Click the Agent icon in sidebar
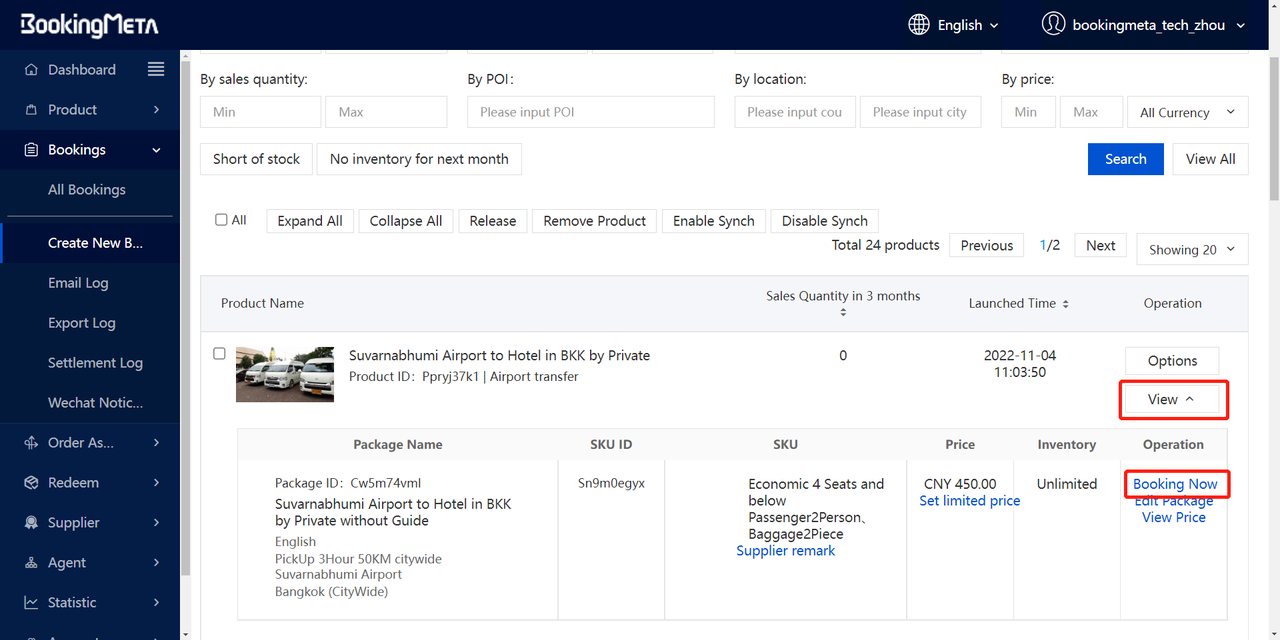Viewport: 1280px width, 640px height. [31, 563]
